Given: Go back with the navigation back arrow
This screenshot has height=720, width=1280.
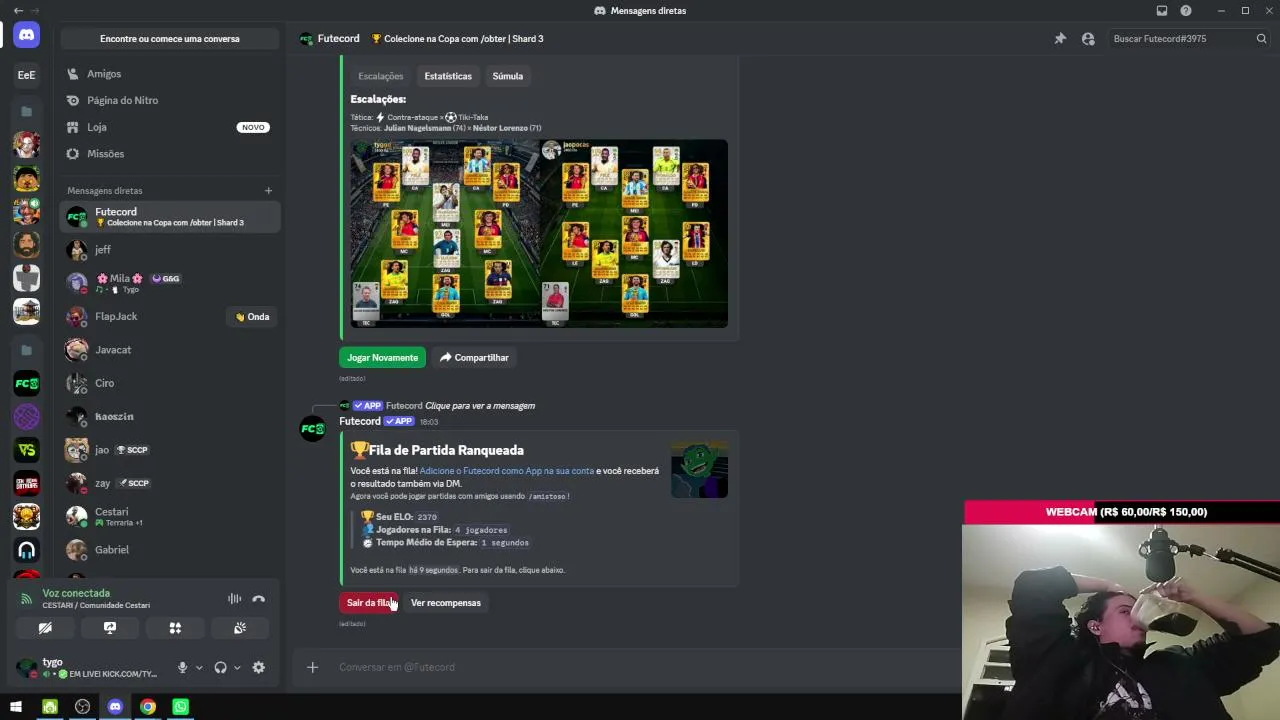Looking at the screenshot, I should click(18, 11).
